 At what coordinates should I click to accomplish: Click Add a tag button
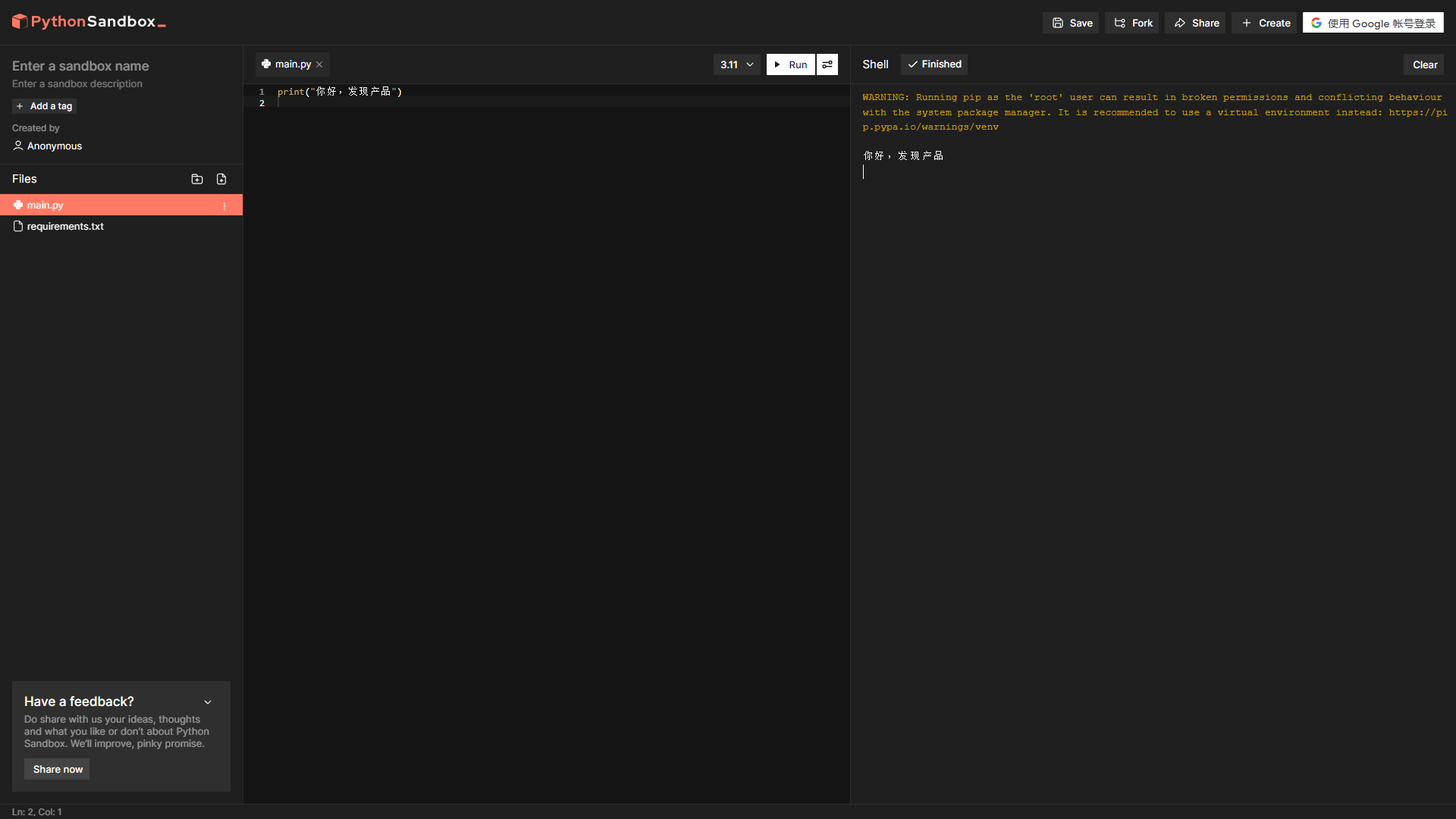click(x=44, y=106)
